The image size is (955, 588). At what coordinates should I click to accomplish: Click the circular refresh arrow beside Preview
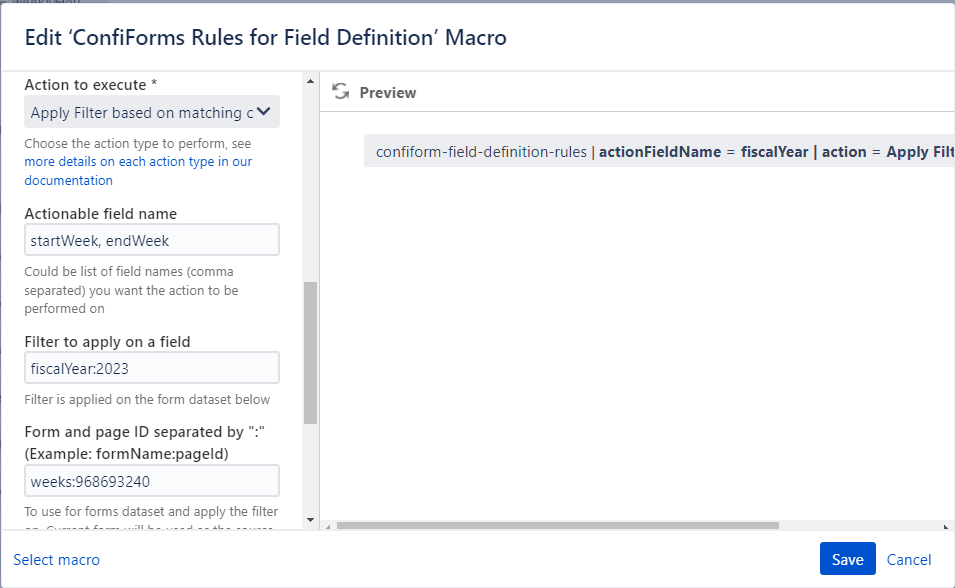[x=340, y=92]
